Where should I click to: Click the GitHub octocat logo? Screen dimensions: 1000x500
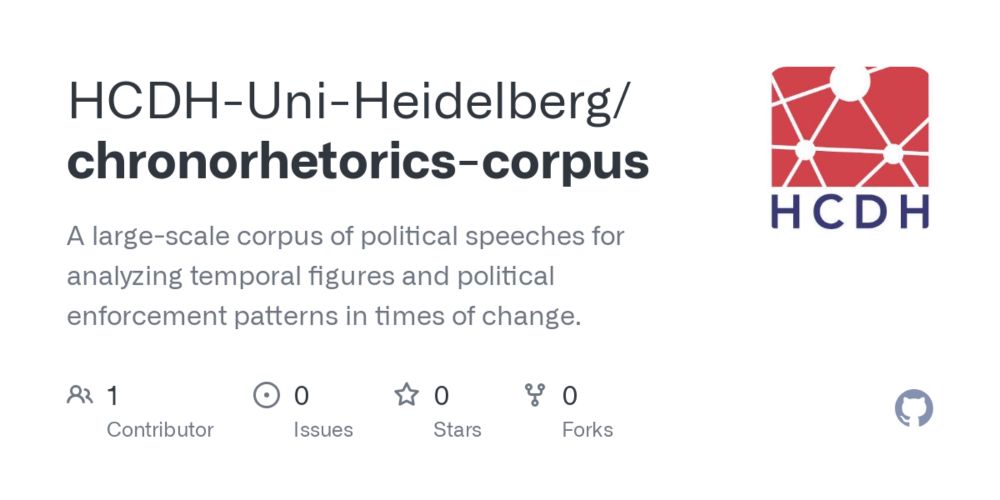pos(914,408)
